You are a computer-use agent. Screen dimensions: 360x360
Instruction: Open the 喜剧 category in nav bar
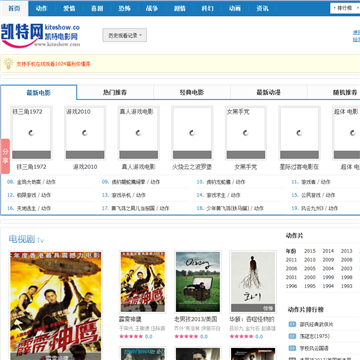pyautogui.click(x=97, y=9)
